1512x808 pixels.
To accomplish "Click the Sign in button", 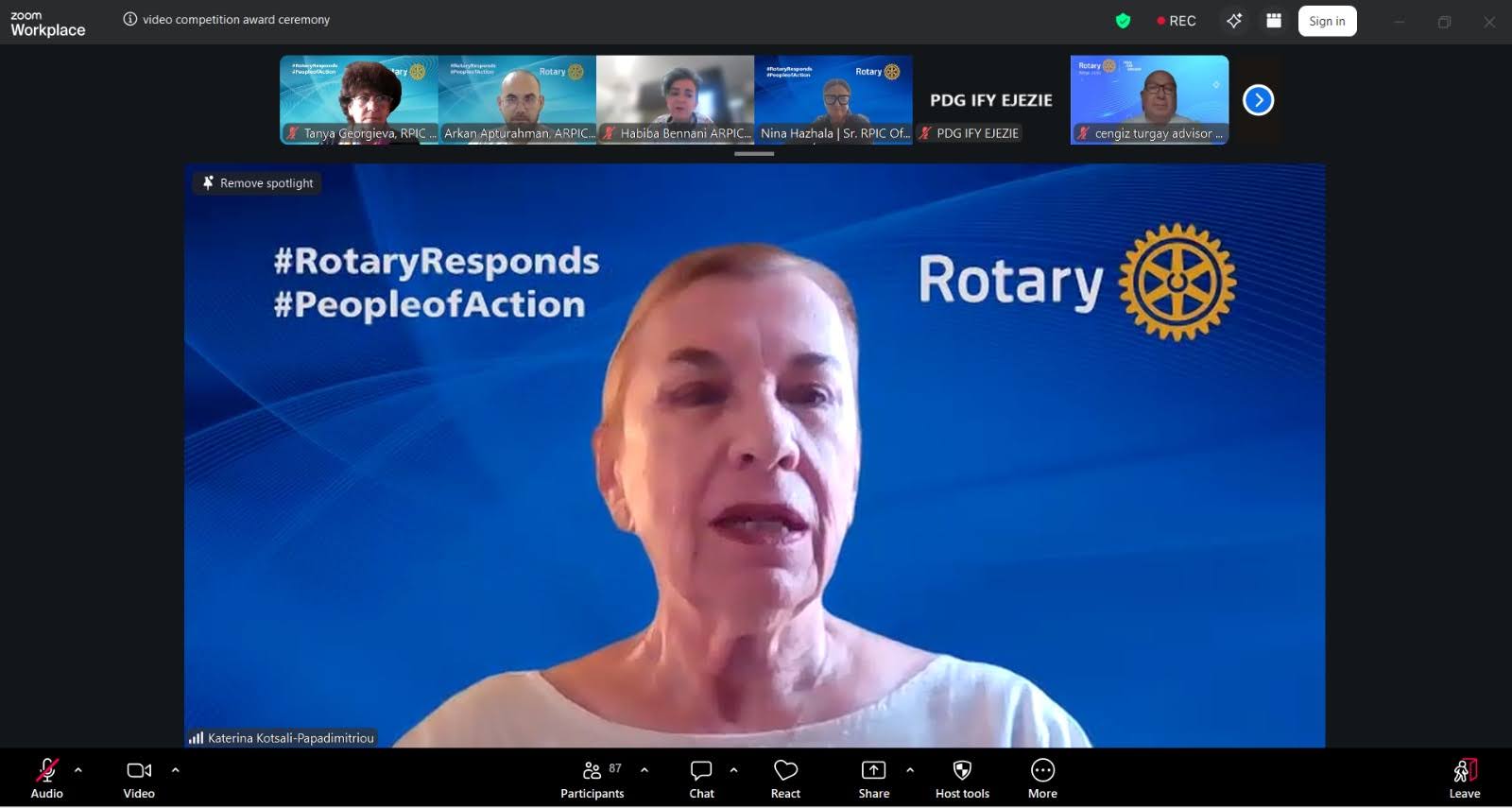I will click(x=1327, y=21).
